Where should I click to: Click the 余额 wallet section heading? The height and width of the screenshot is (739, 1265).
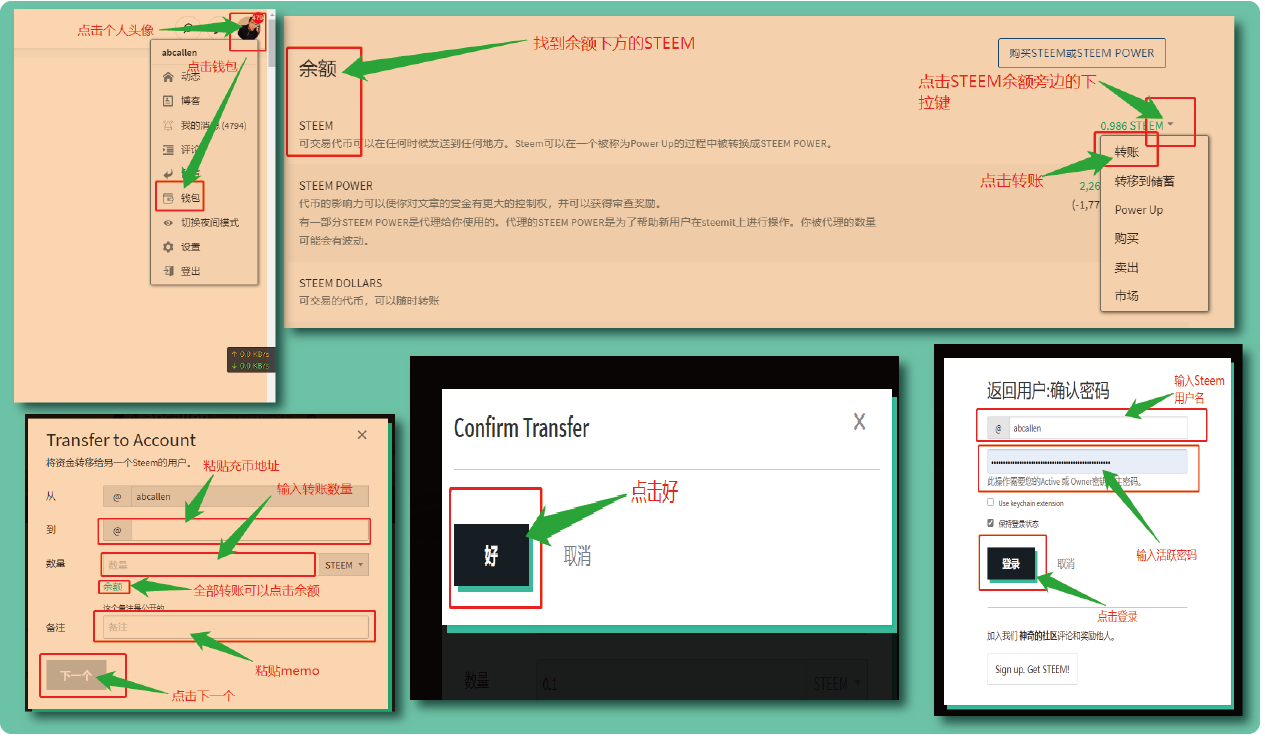point(317,70)
